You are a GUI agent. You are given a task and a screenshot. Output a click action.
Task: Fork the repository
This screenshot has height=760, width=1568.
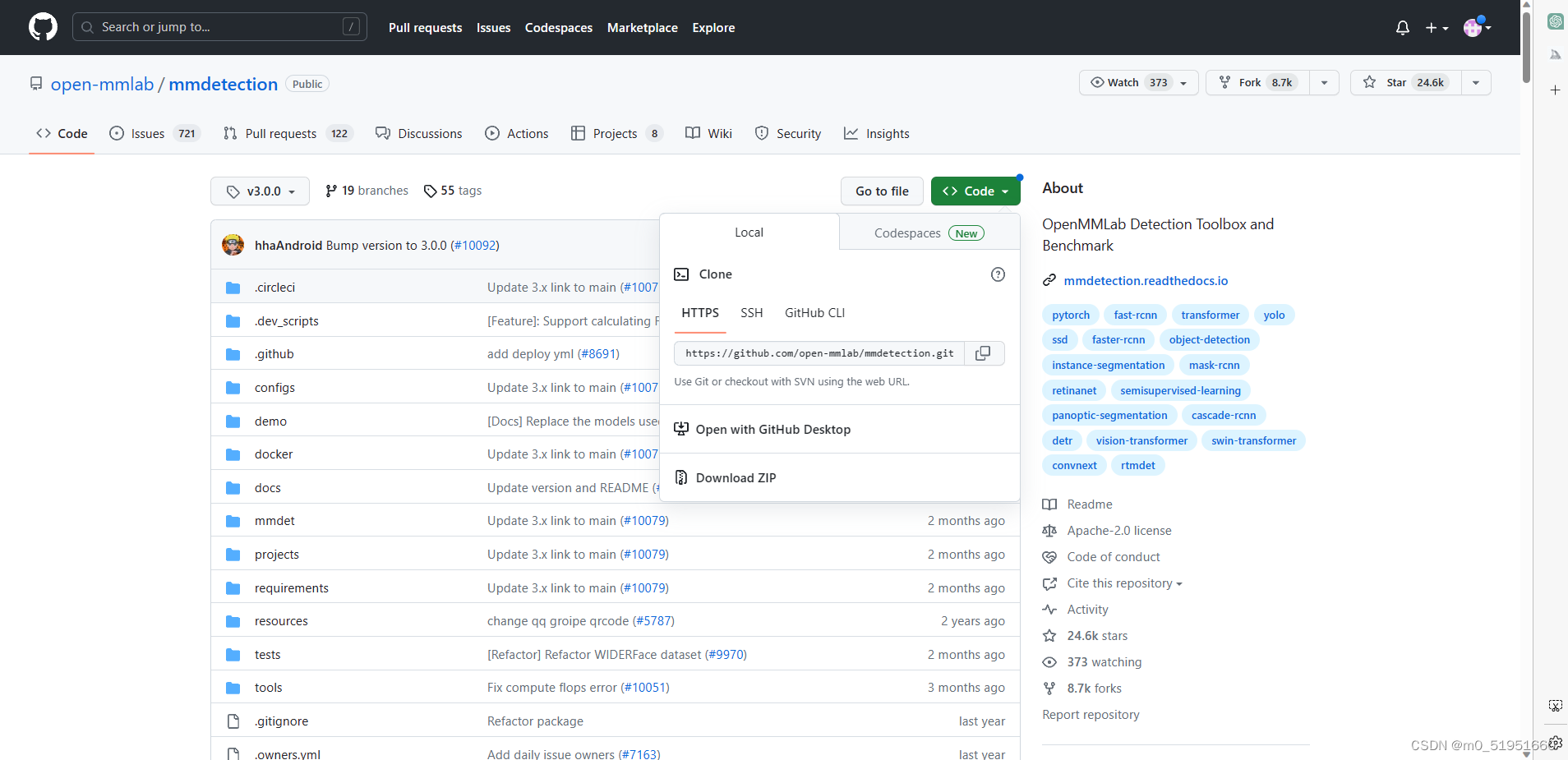point(1258,82)
